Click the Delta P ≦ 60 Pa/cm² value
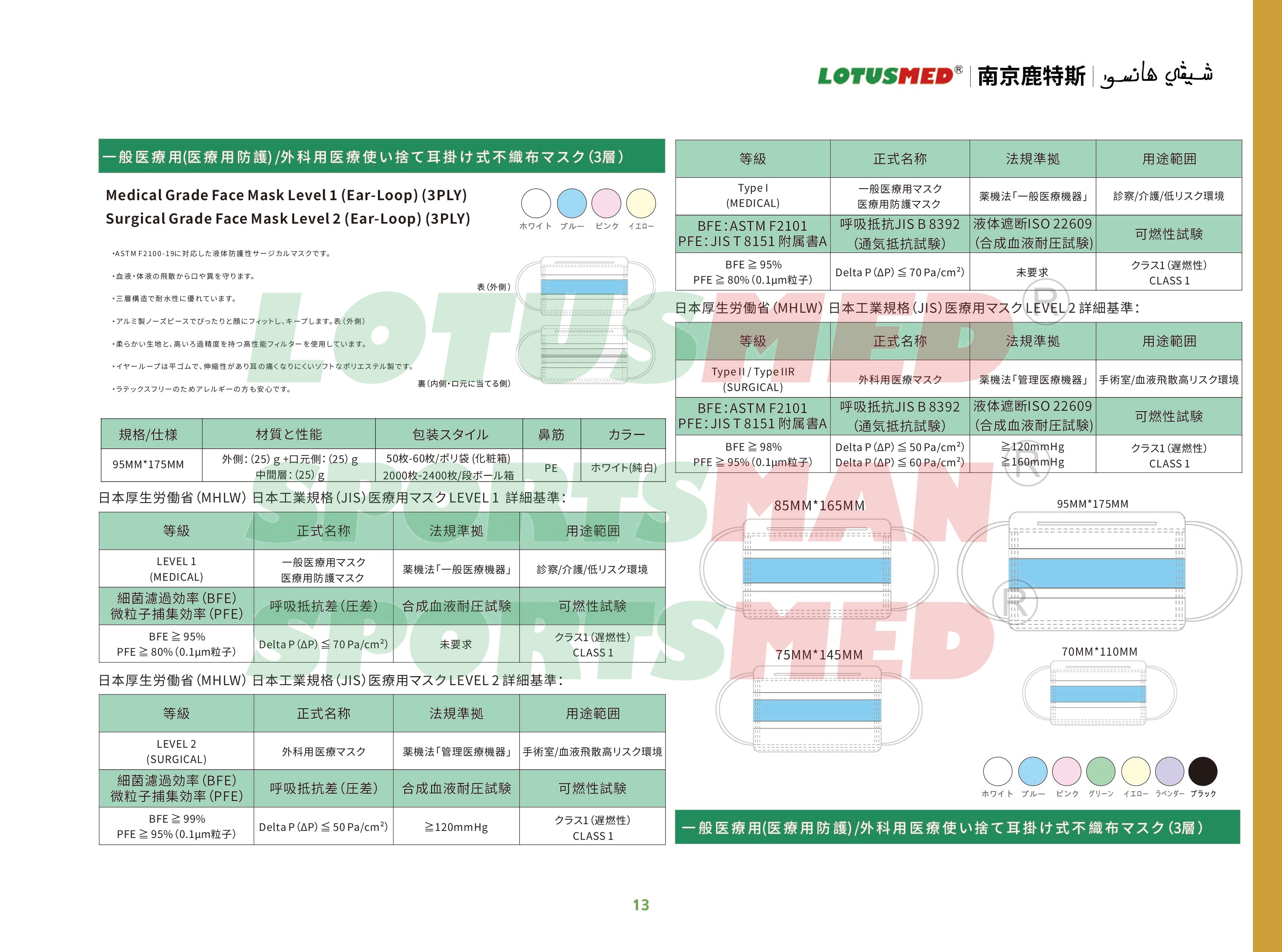 (900, 462)
